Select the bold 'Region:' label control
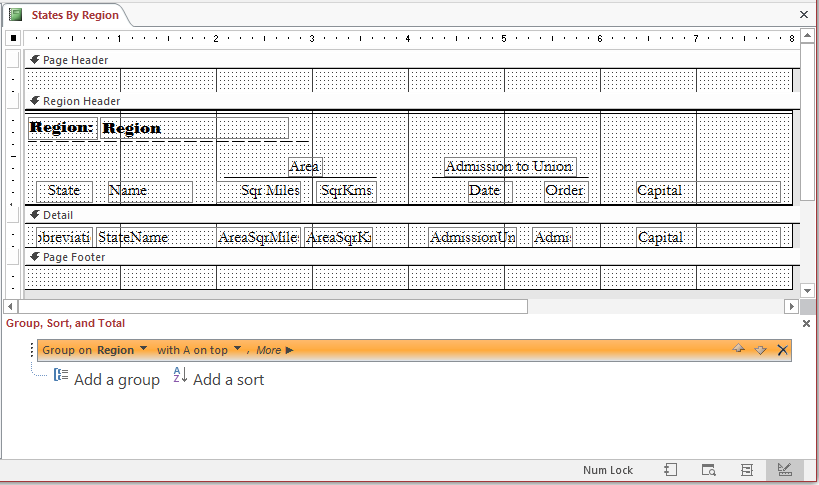 click(63, 127)
